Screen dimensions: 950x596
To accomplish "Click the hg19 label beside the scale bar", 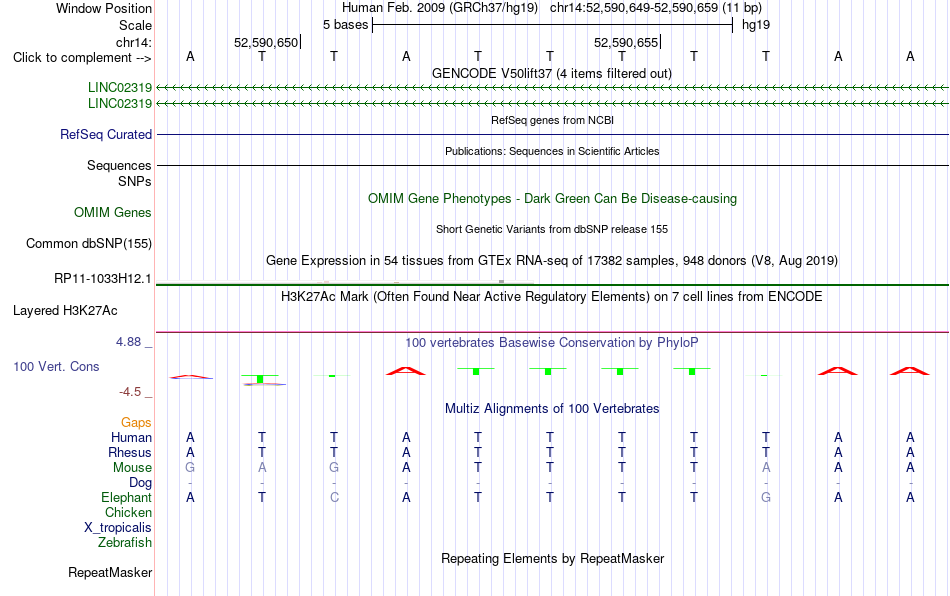I will point(756,25).
